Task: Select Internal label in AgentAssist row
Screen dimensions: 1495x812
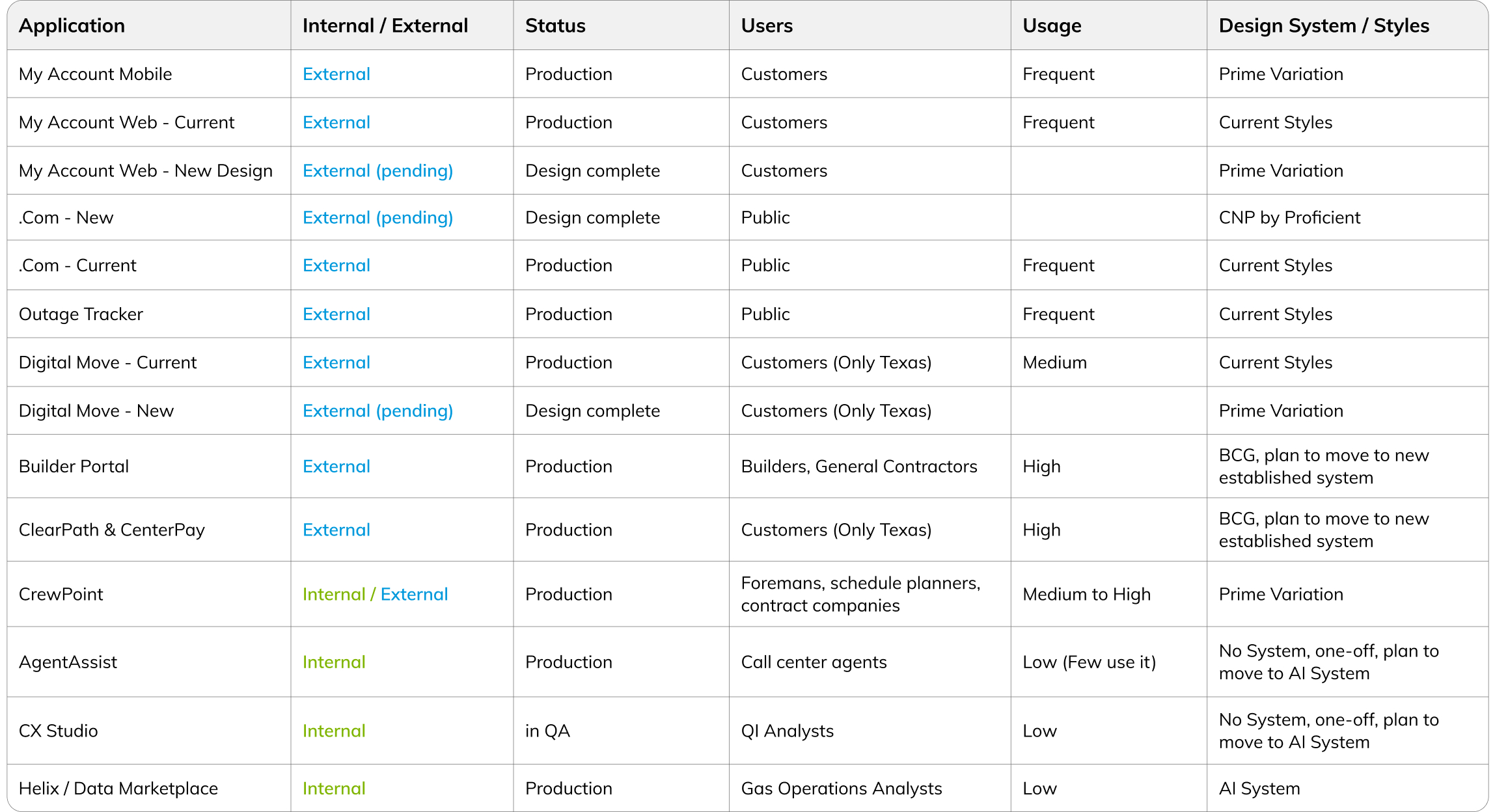Action: point(334,662)
